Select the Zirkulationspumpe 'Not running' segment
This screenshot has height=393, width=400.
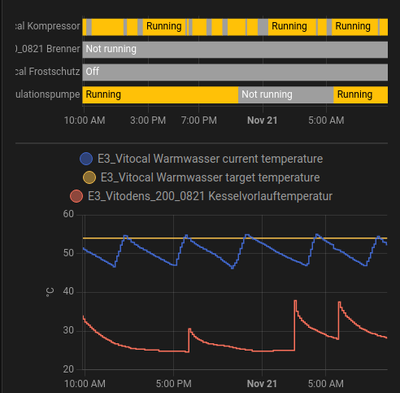click(286, 95)
